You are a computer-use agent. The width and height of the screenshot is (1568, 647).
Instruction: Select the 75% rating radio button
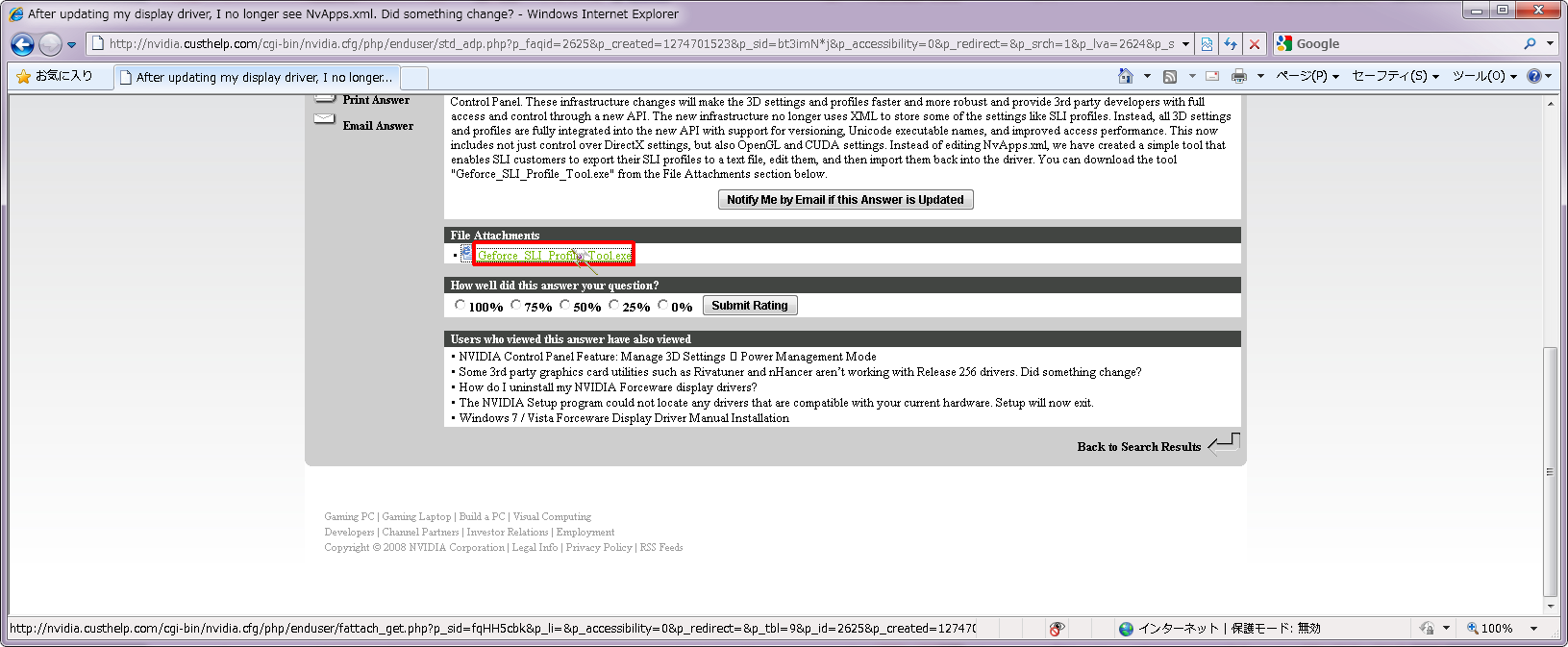(515, 305)
